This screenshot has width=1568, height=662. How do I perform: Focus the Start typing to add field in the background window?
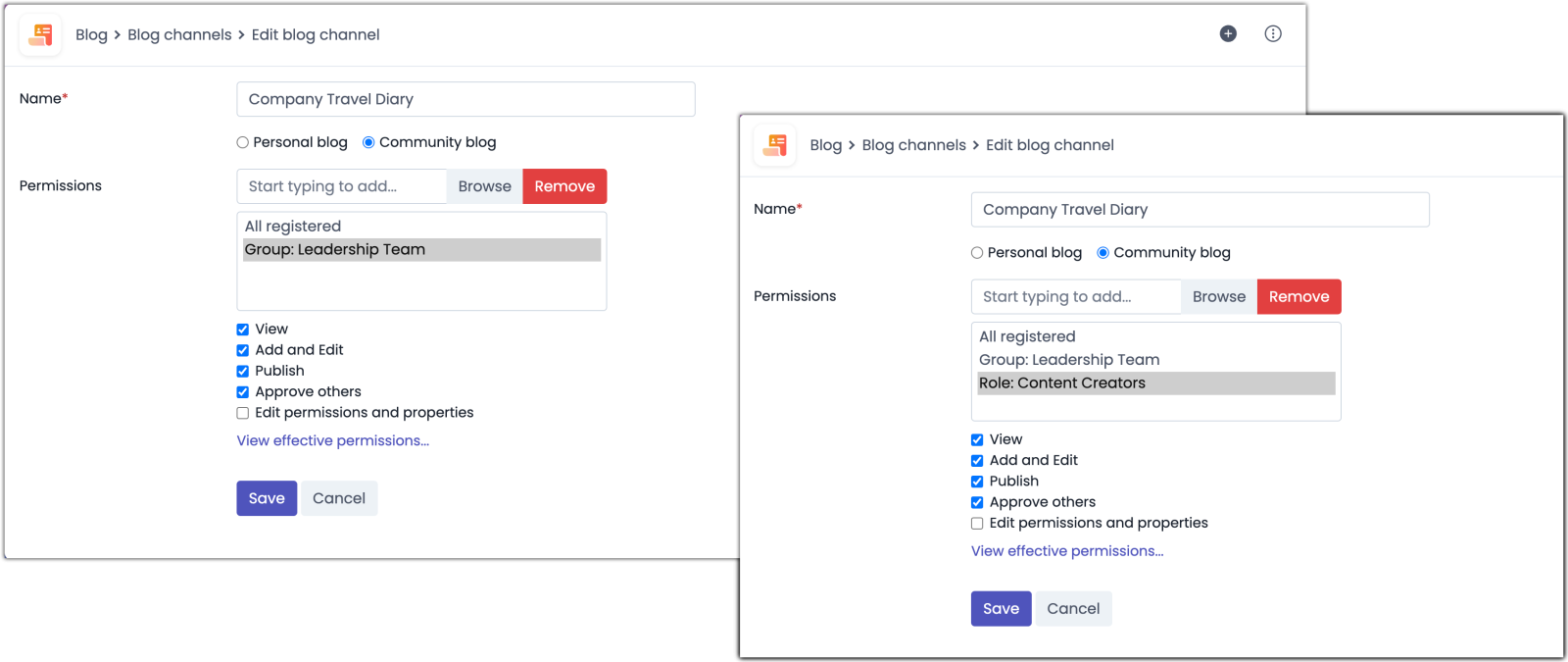point(341,186)
